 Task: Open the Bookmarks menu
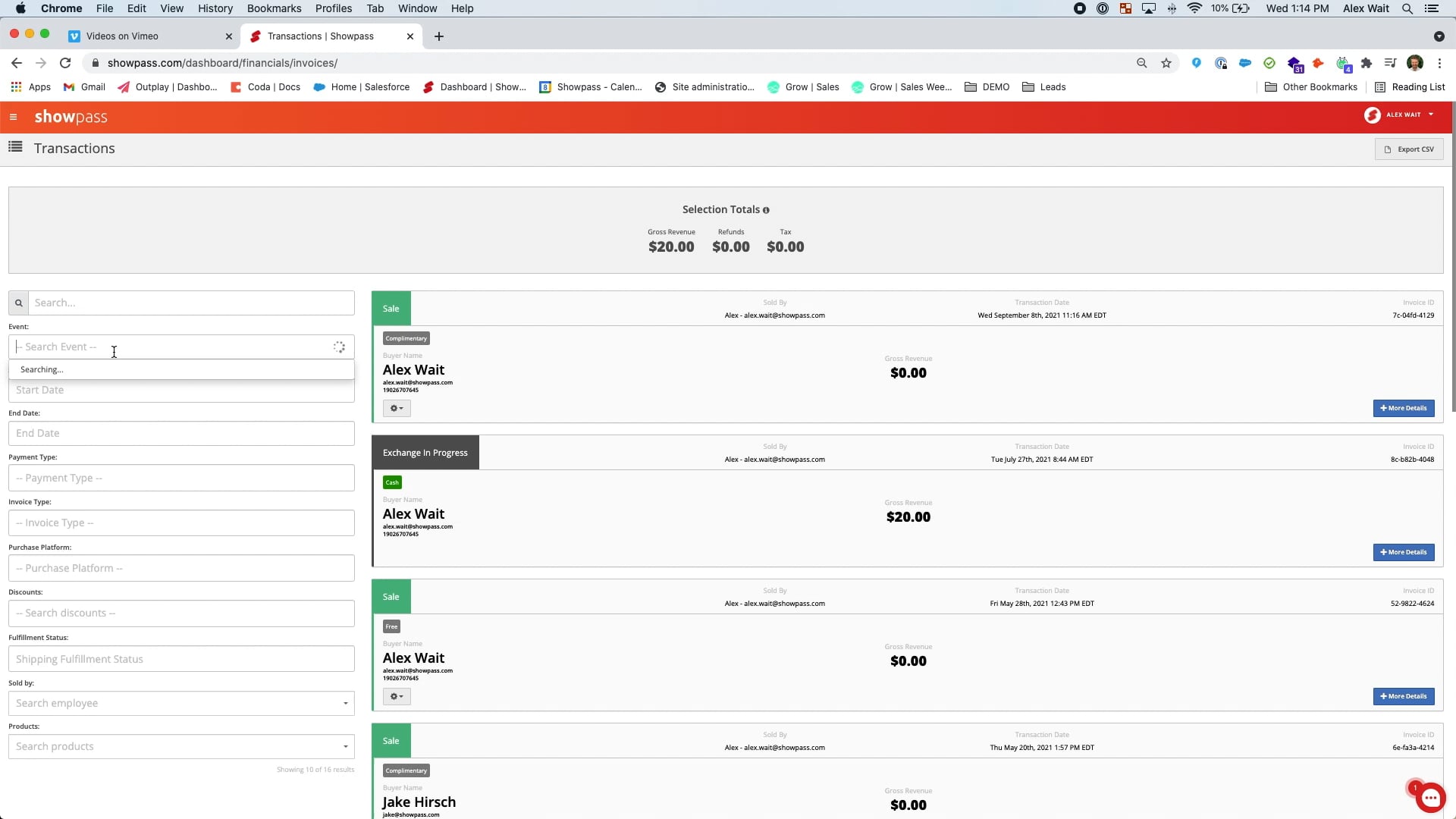(x=274, y=8)
